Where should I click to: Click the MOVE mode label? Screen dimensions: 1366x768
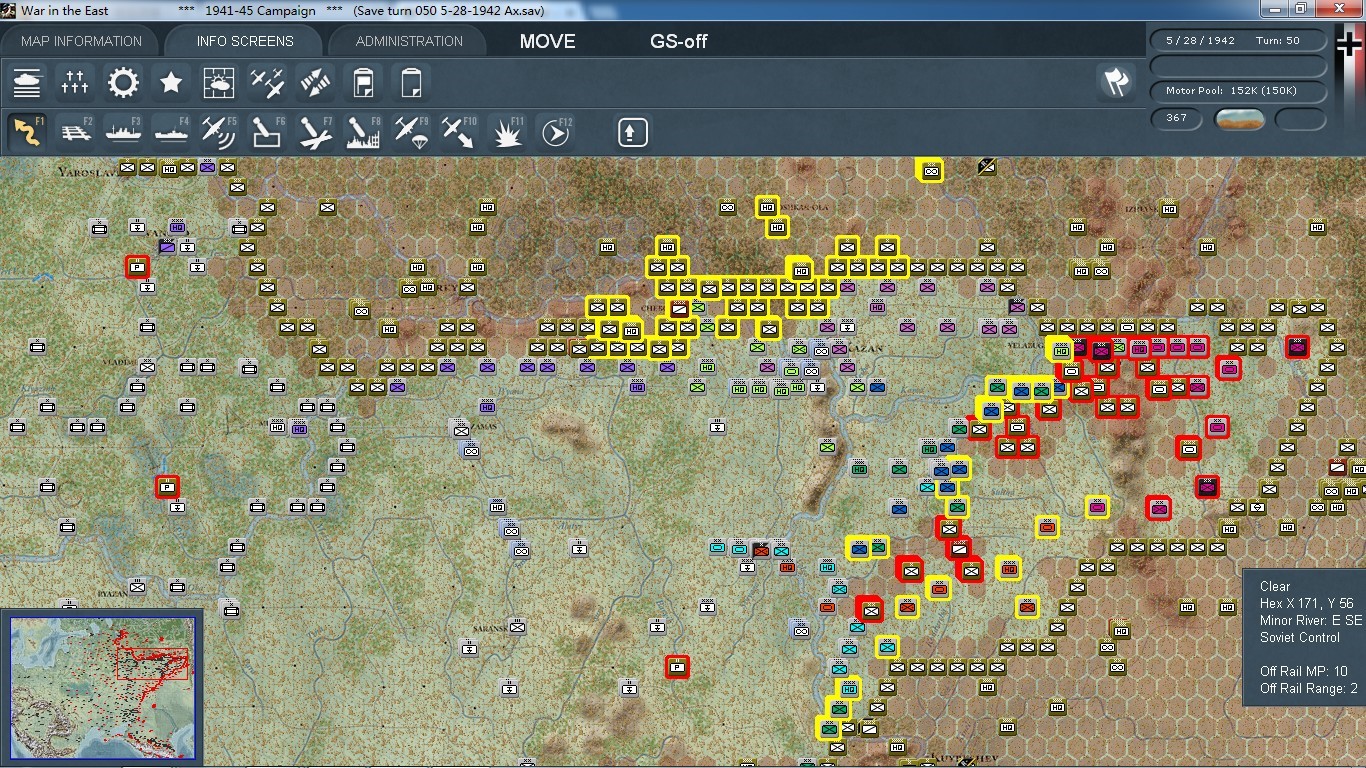[x=547, y=42]
